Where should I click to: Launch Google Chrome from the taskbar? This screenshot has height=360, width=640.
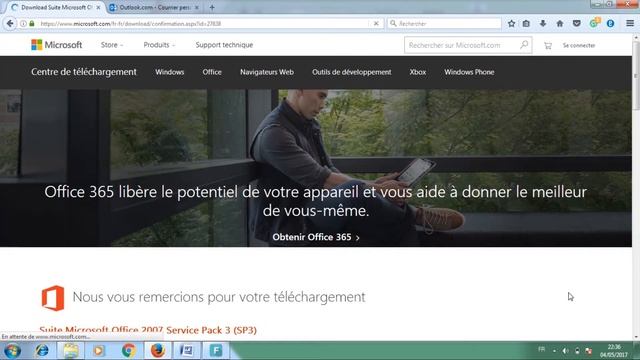[129, 351]
